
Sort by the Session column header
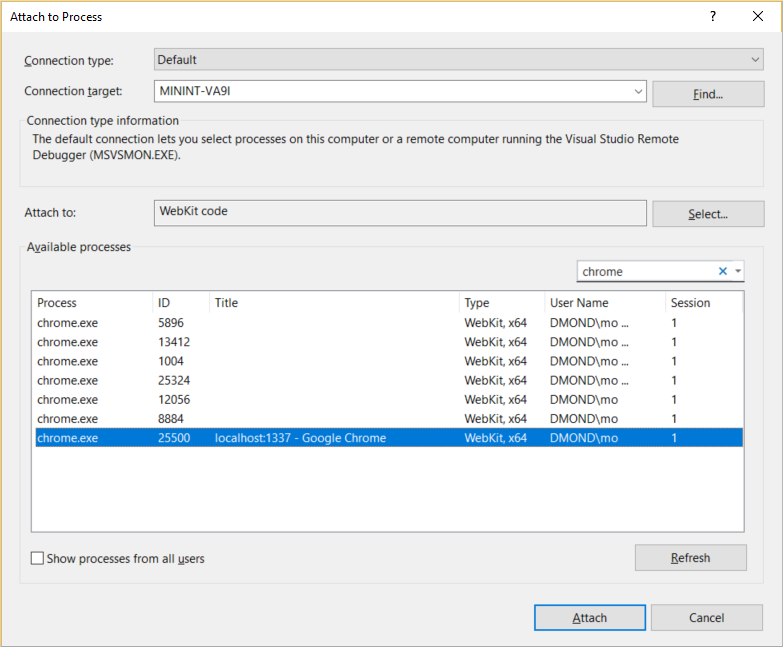(x=704, y=303)
